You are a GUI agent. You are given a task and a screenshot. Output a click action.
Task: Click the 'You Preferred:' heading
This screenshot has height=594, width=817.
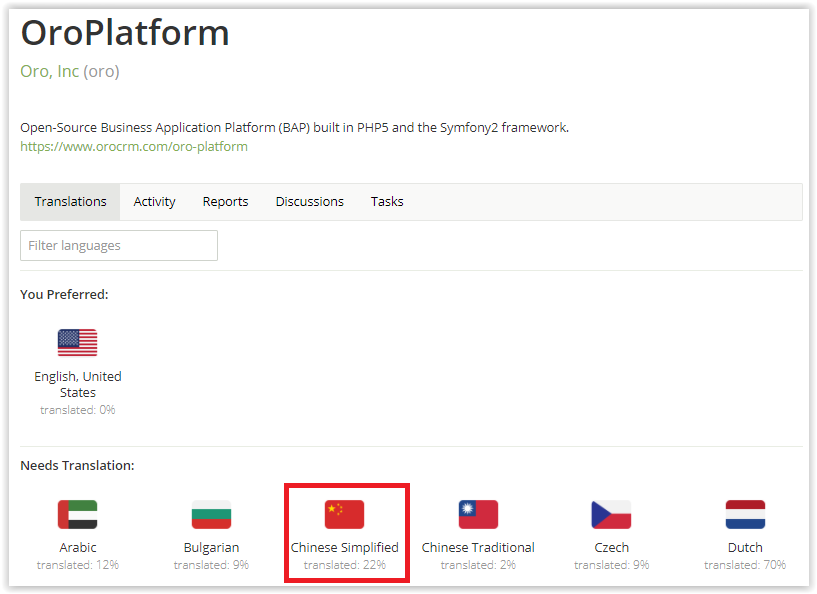coord(64,294)
